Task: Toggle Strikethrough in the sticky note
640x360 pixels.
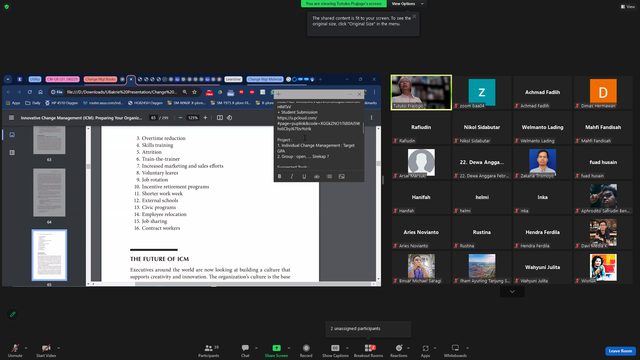Action: [317, 176]
